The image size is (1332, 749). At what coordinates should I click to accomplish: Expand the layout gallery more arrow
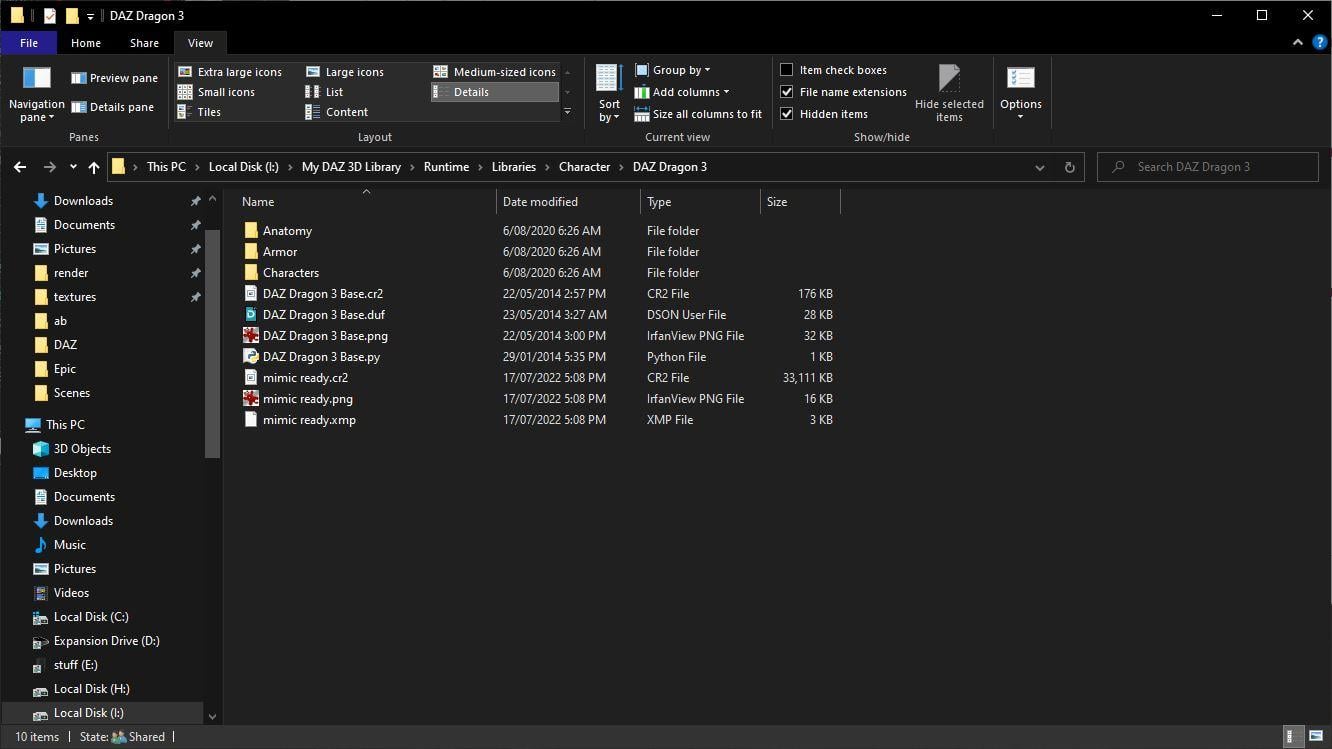click(x=567, y=112)
